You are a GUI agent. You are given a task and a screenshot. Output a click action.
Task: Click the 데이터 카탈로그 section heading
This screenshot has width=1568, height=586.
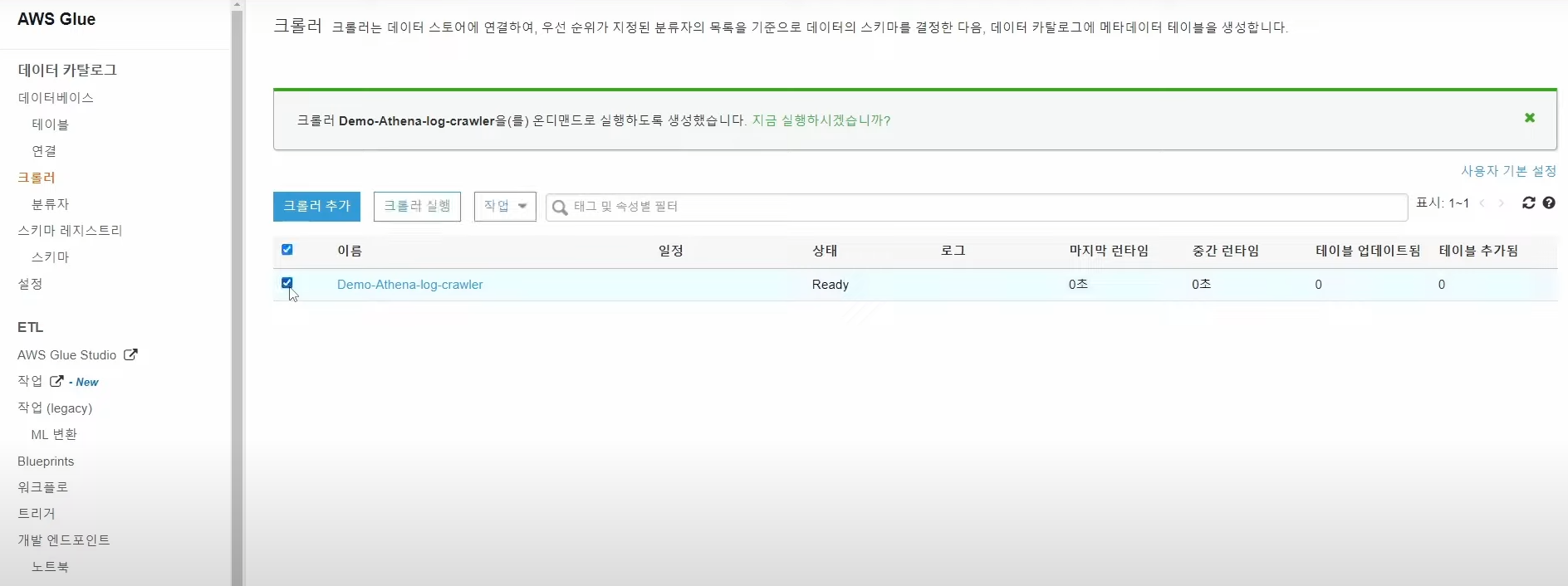point(67,71)
